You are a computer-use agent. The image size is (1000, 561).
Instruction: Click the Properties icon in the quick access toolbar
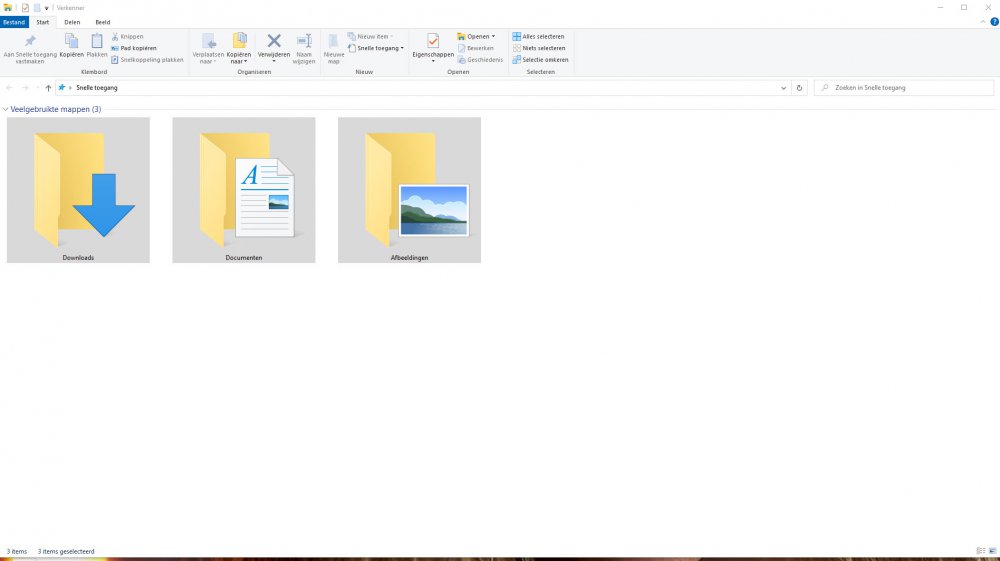tap(25, 8)
